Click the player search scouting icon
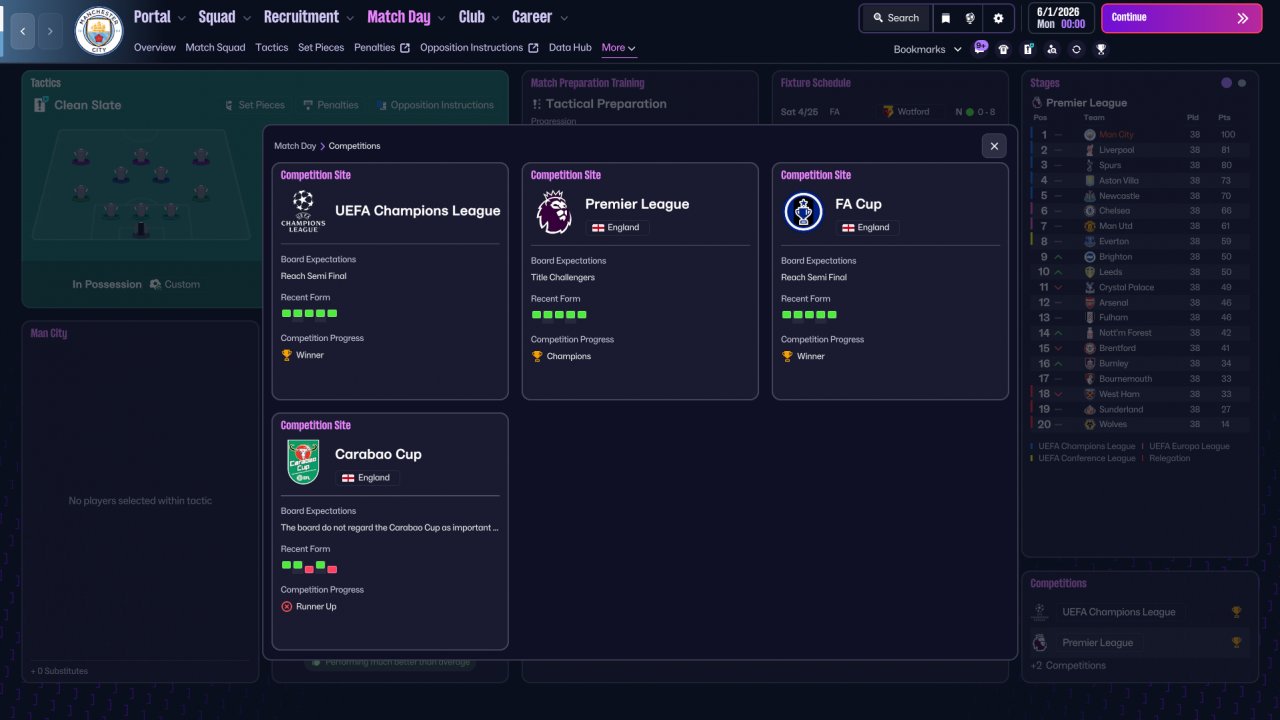The height and width of the screenshot is (720, 1280). pos(1052,49)
